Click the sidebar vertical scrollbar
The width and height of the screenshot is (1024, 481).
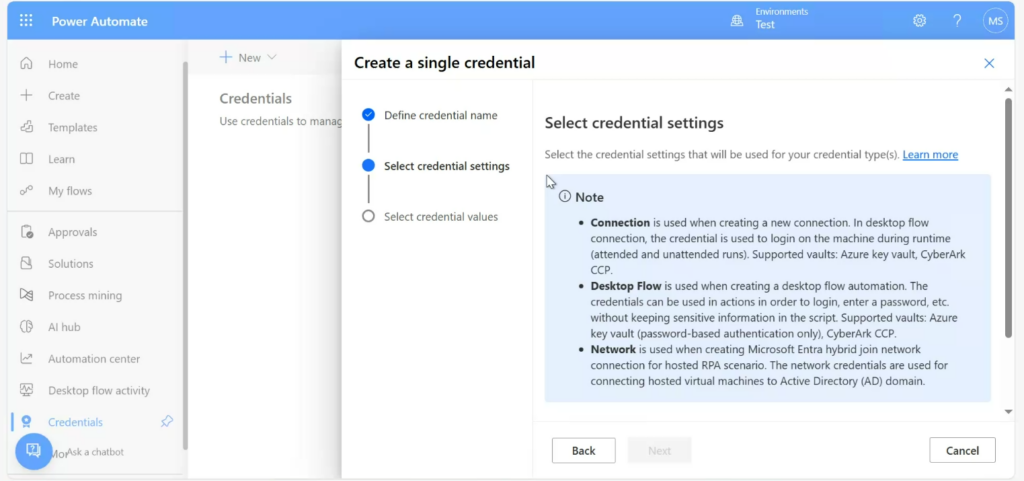coord(185,255)
